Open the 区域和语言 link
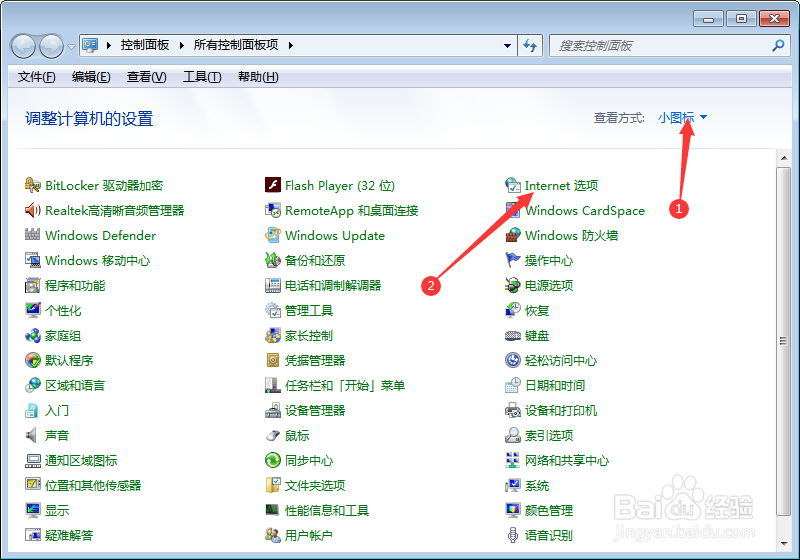800x560 pixels. click(75, 386)
